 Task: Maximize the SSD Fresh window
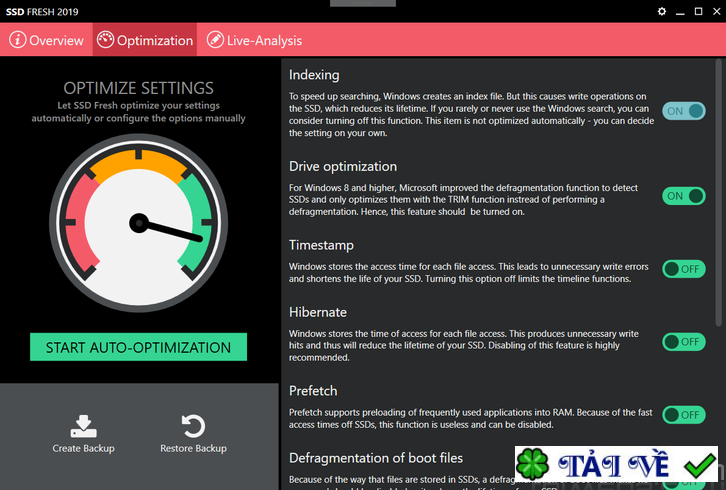[x=698, y=11]
